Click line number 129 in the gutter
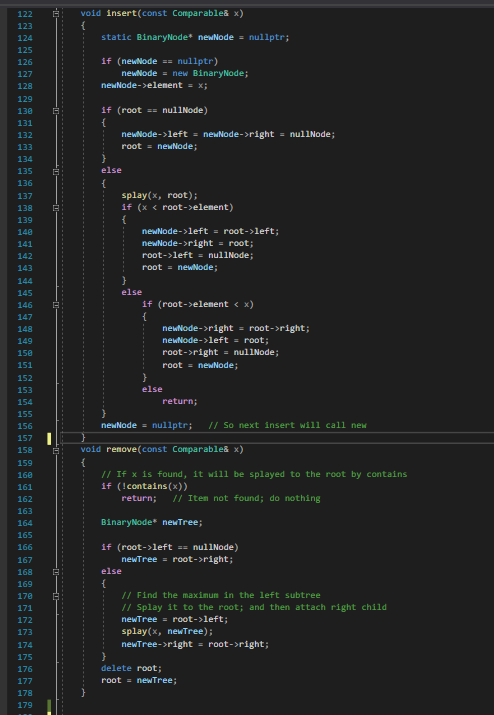The width and height of the screenshot is (494, 715). click(25, 99)
